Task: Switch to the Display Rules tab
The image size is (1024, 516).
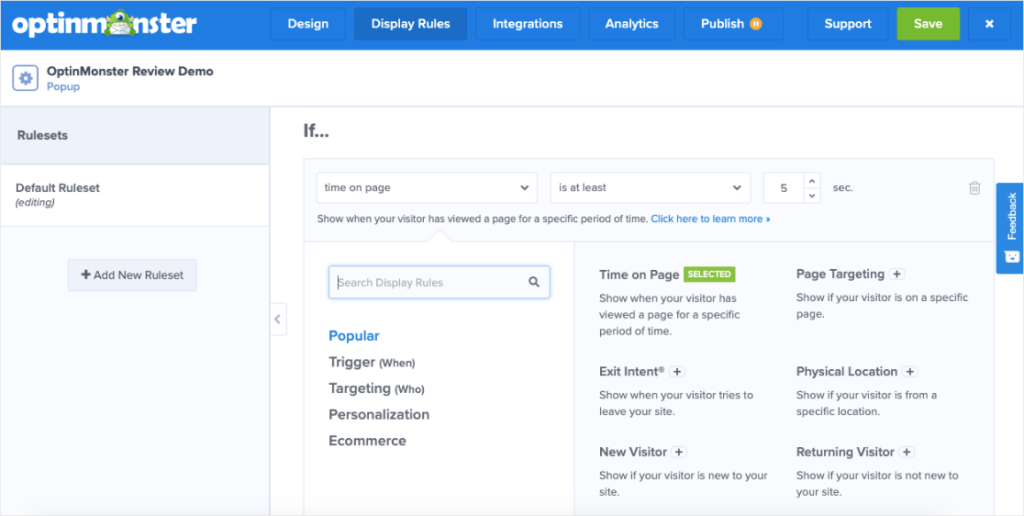Action: [410, 24]
